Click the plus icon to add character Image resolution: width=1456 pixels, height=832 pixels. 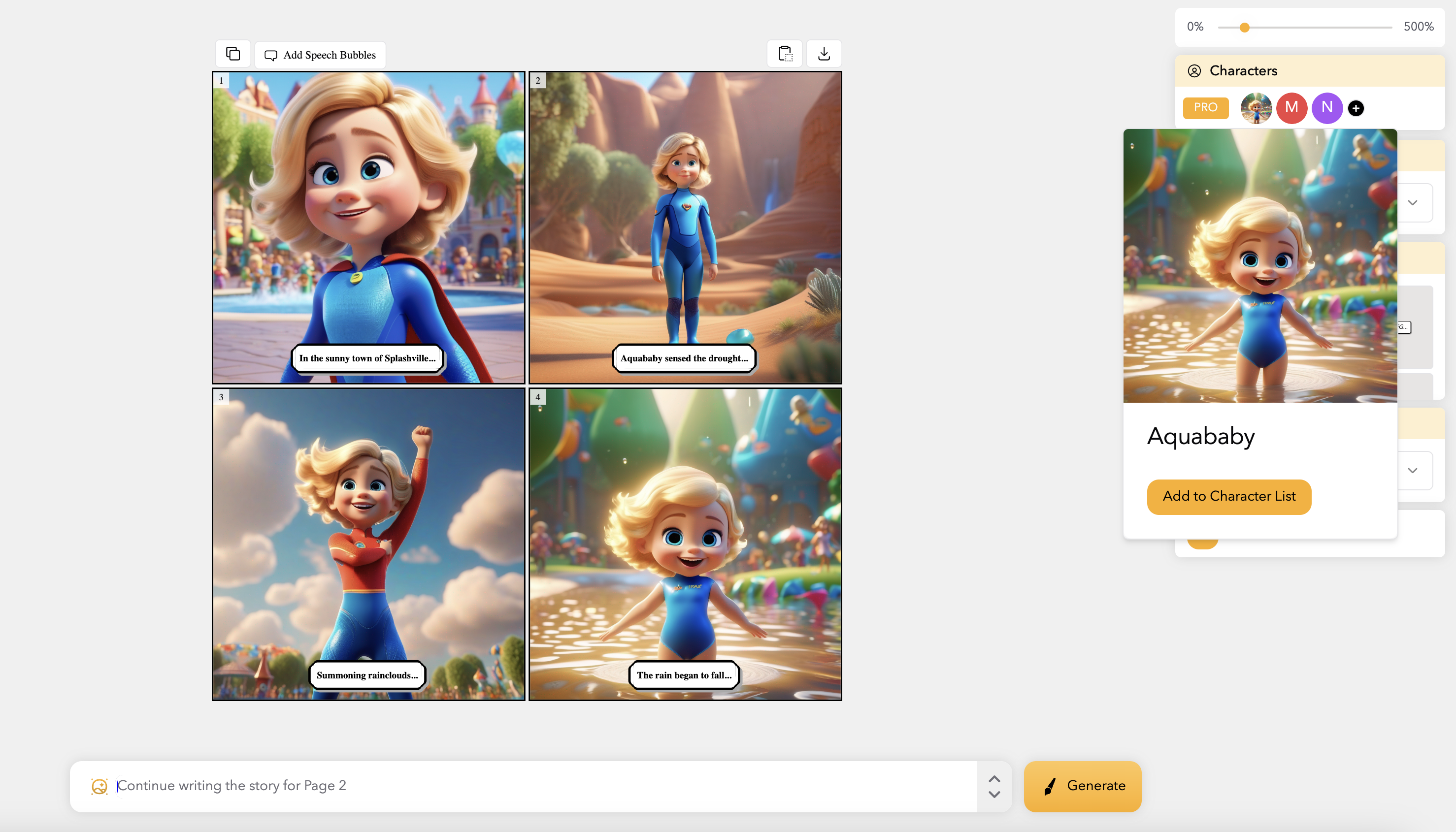coord(1356,108)
